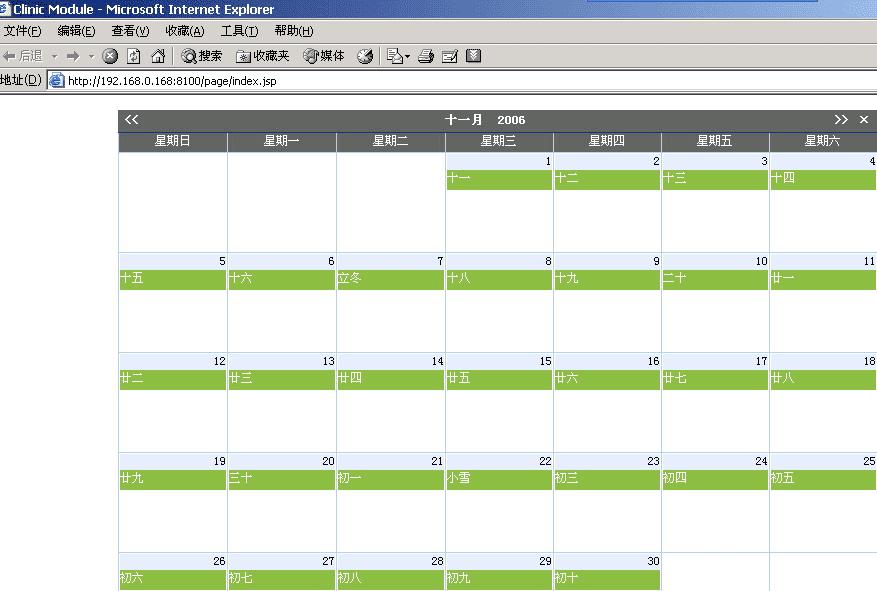
Task: Click the 星期三 column header
Action: [499, 141]
